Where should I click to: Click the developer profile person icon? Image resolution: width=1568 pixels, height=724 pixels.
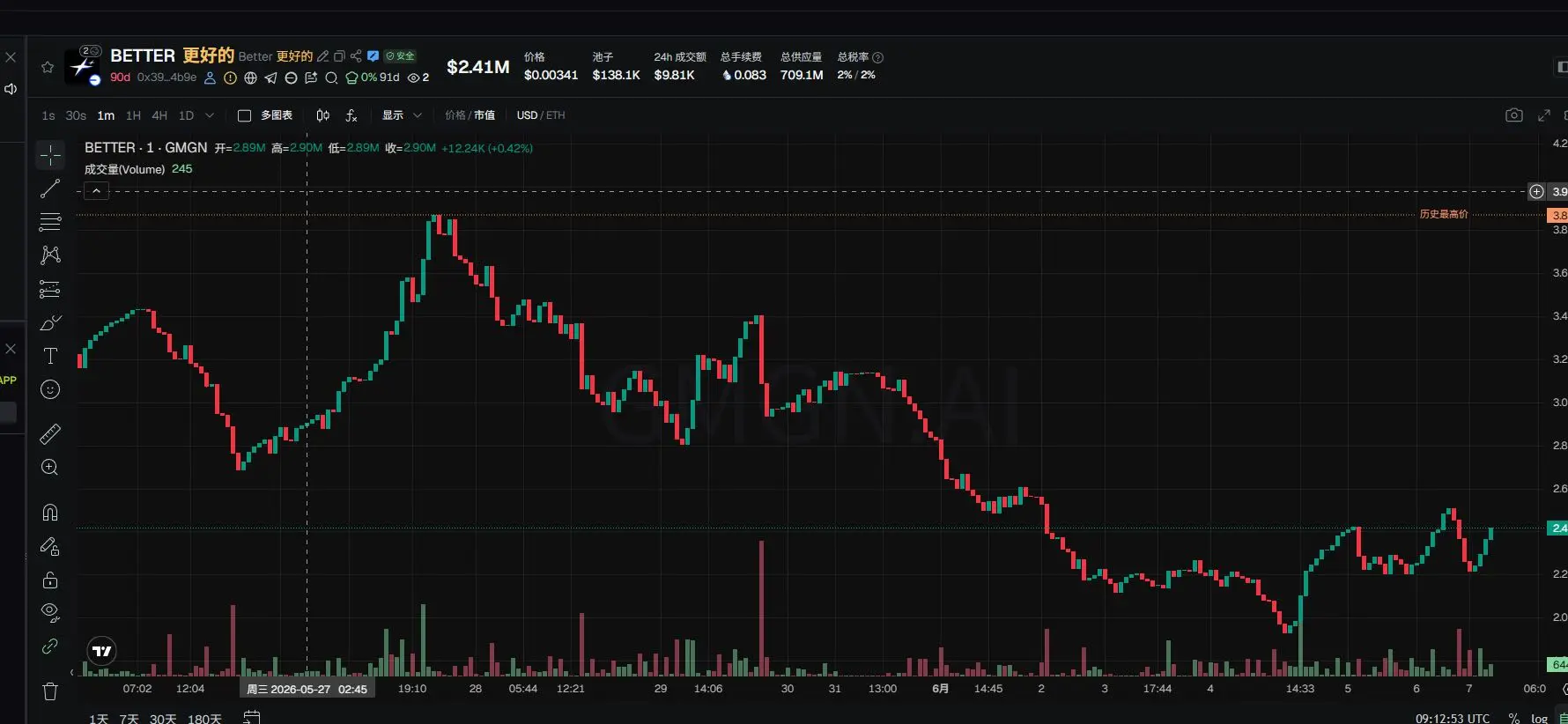click(x=210, y=78)
